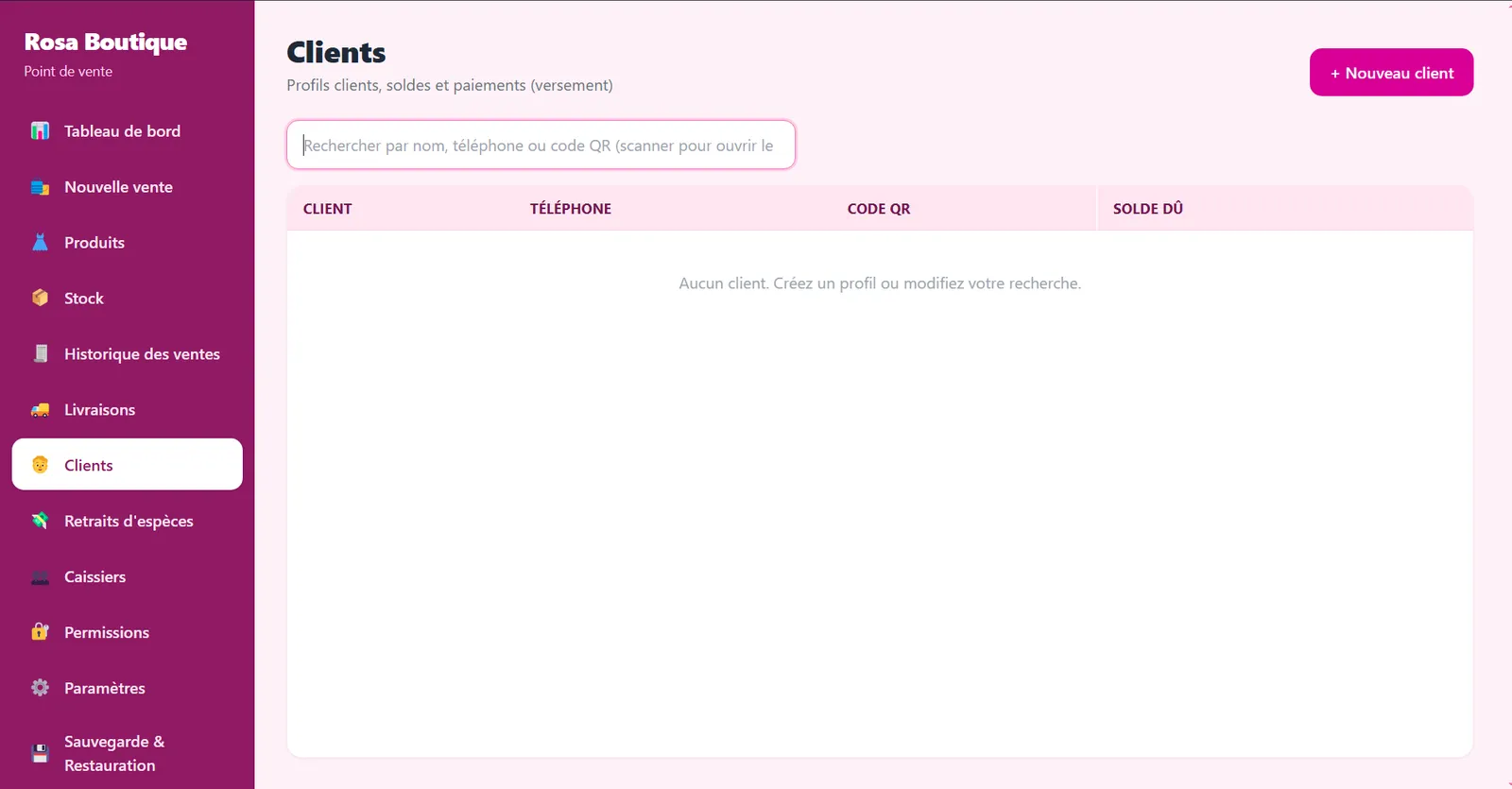The height and width of the screenshot is (789, 1512).
Task: Focus the client search field
Action: coord(541,145)
